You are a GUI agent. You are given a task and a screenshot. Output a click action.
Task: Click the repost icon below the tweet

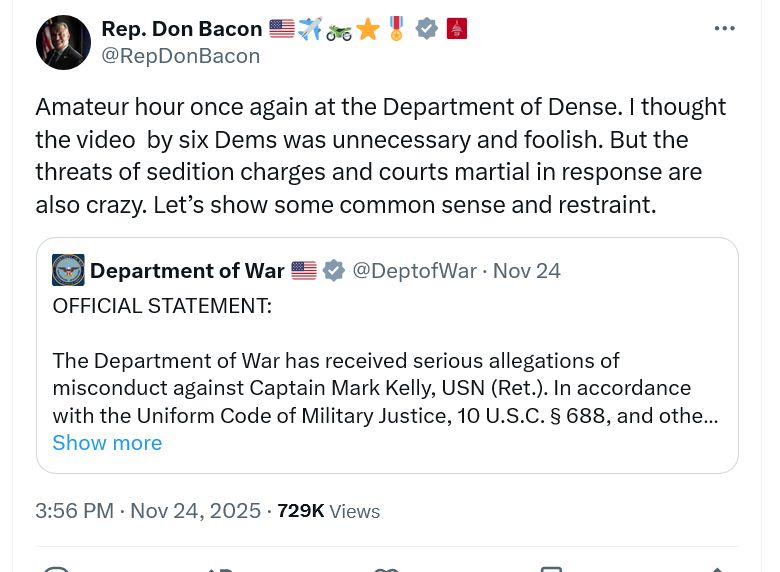point(220,569)
